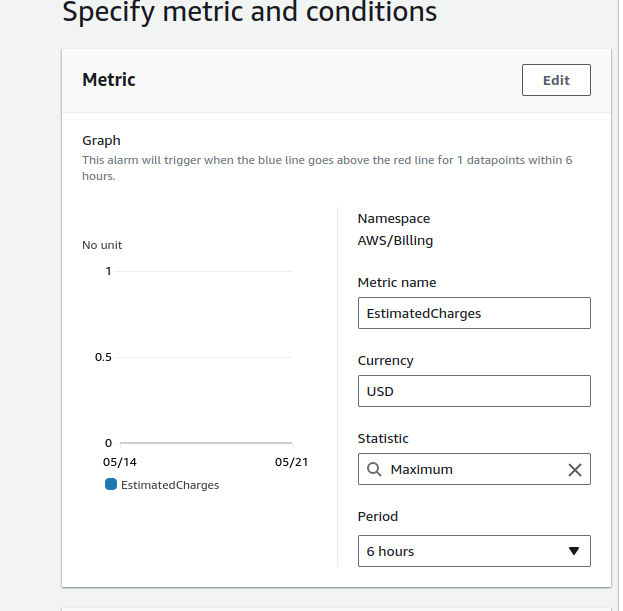Click the Currency field containing USD
Image resolution: width=623 pixels, height=611 pixels.
point(474,391)
